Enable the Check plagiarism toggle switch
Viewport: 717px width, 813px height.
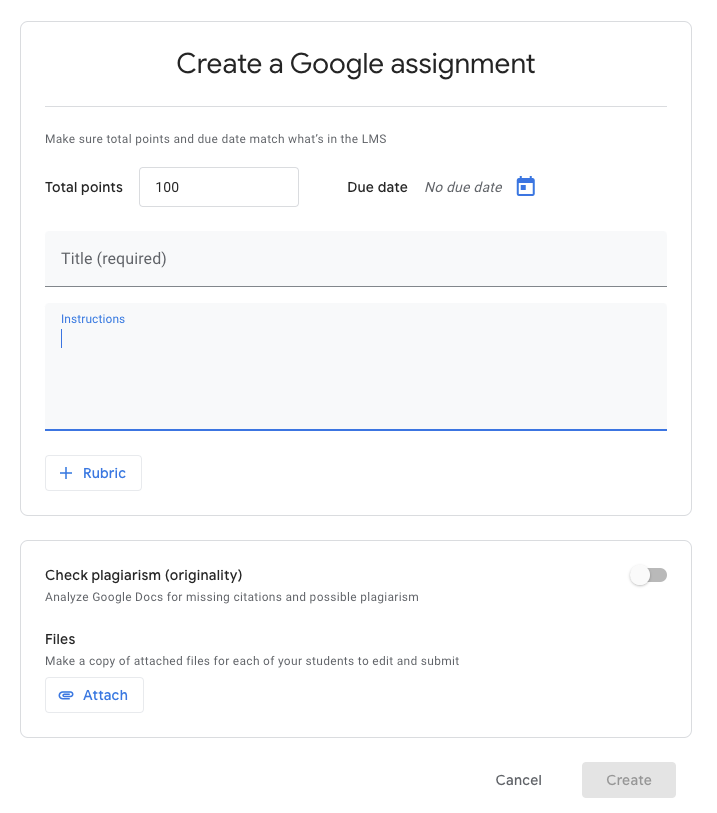point(648,575)
